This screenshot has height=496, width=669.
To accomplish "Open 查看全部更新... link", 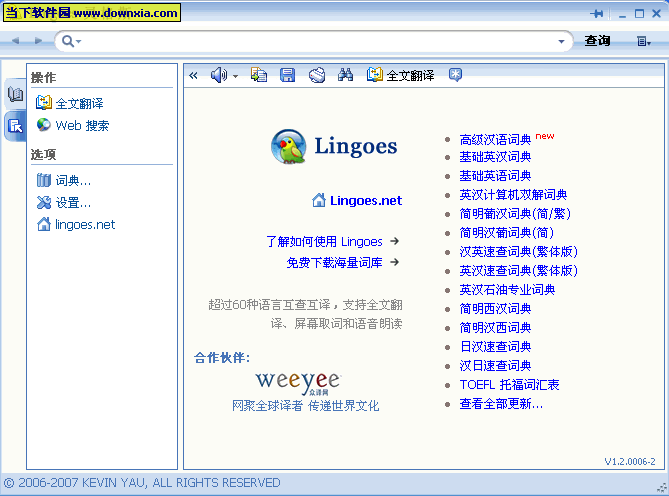I will tap(501, 404).
